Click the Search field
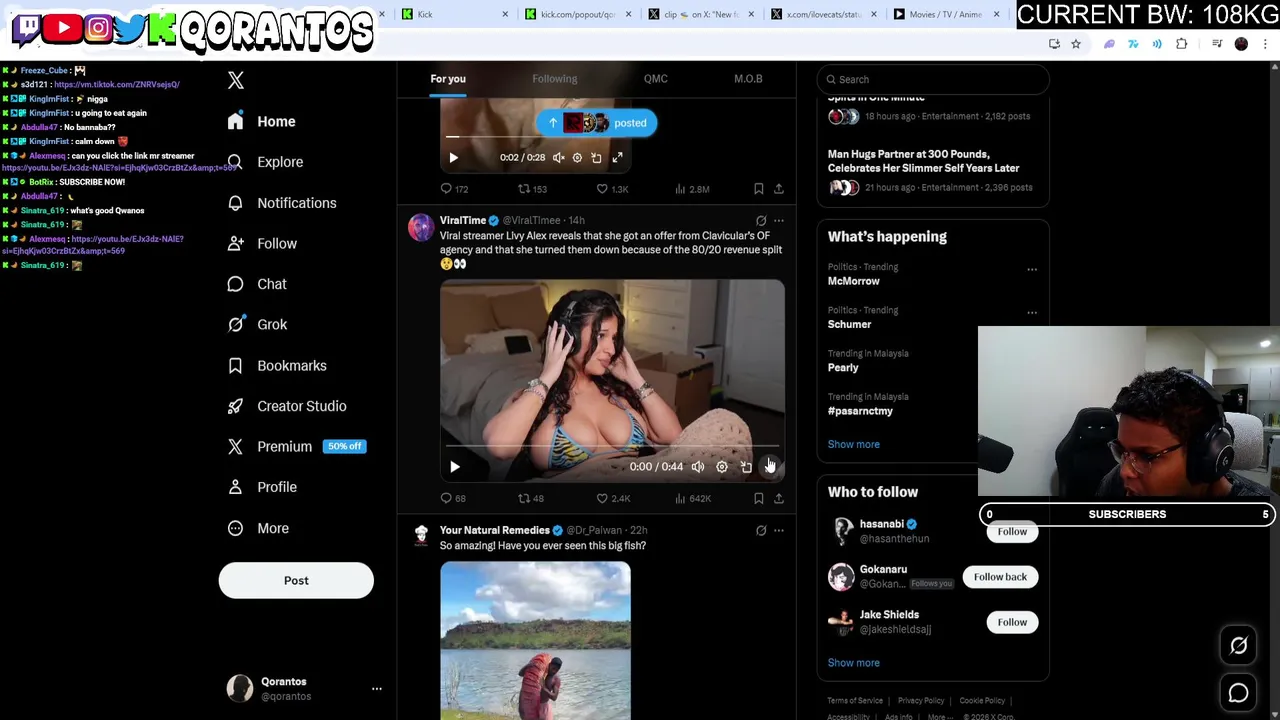Image resolution: width=1280 pixels, height=720 pixels. coord(933,79)
